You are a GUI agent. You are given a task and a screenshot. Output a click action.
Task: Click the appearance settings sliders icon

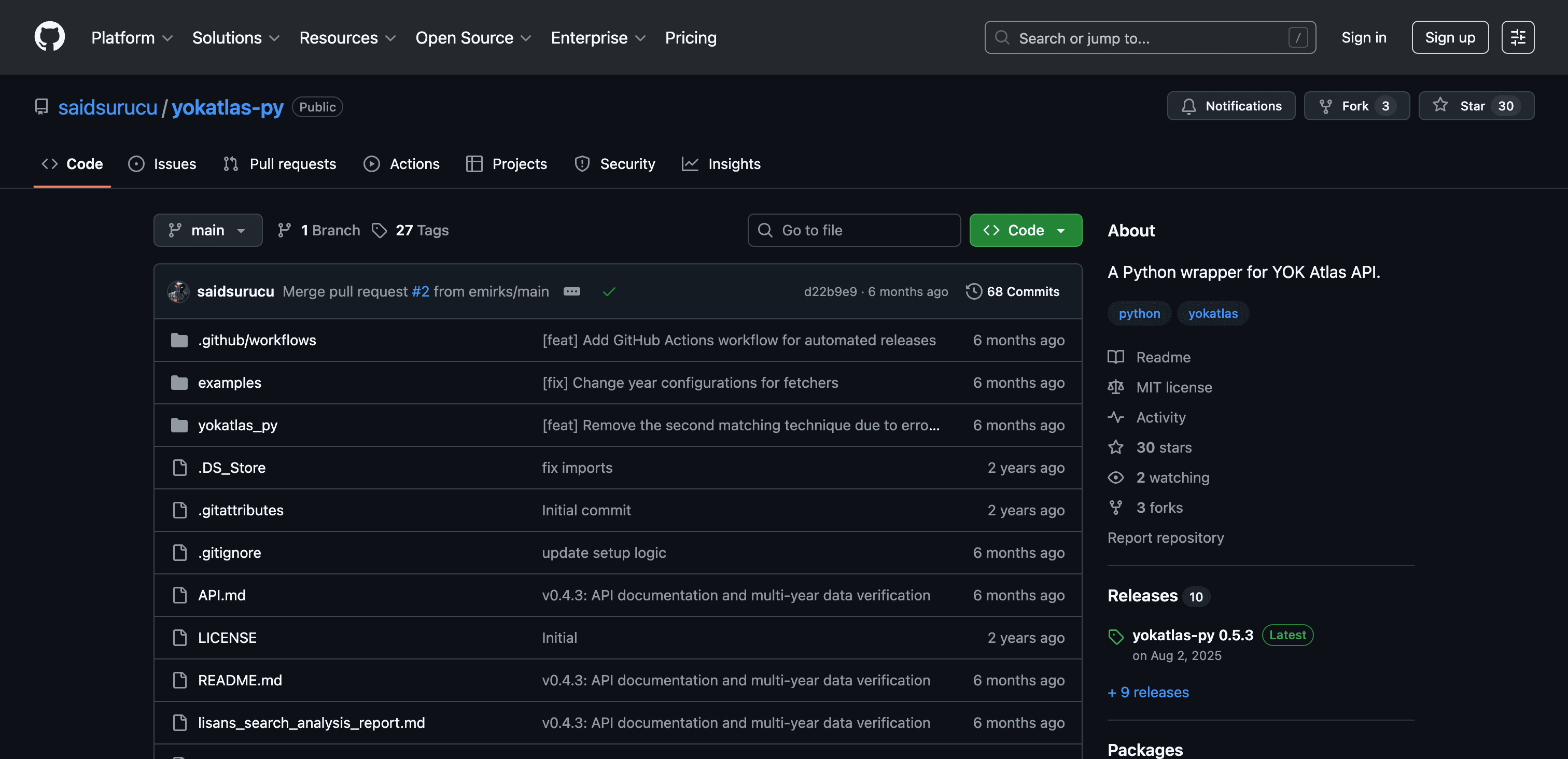pyautogui.click(x=1518, y=37)
